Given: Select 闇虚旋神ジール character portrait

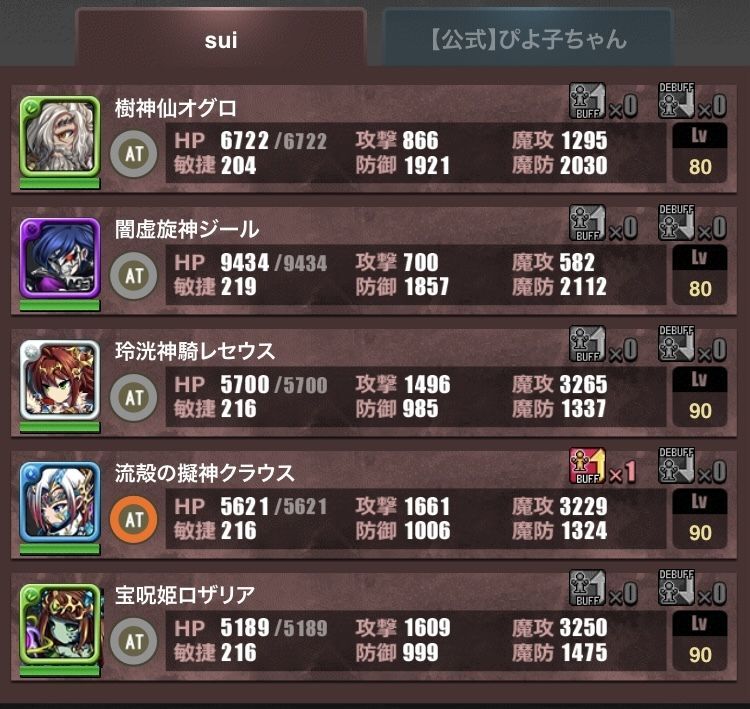Looking at the screenshot, I should coord(60,258).
